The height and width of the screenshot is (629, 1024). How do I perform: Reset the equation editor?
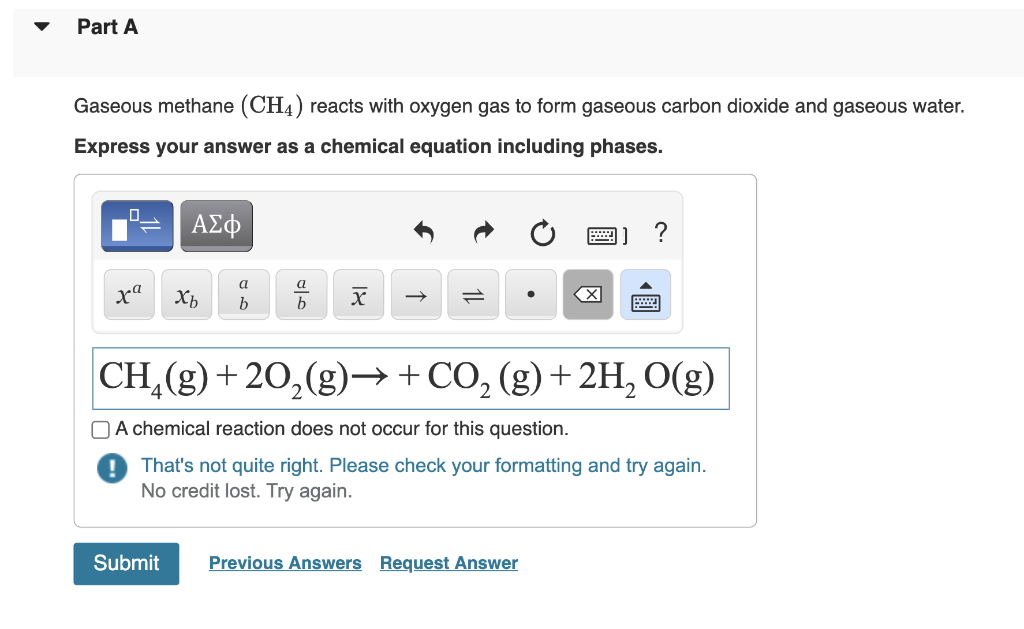542,234
